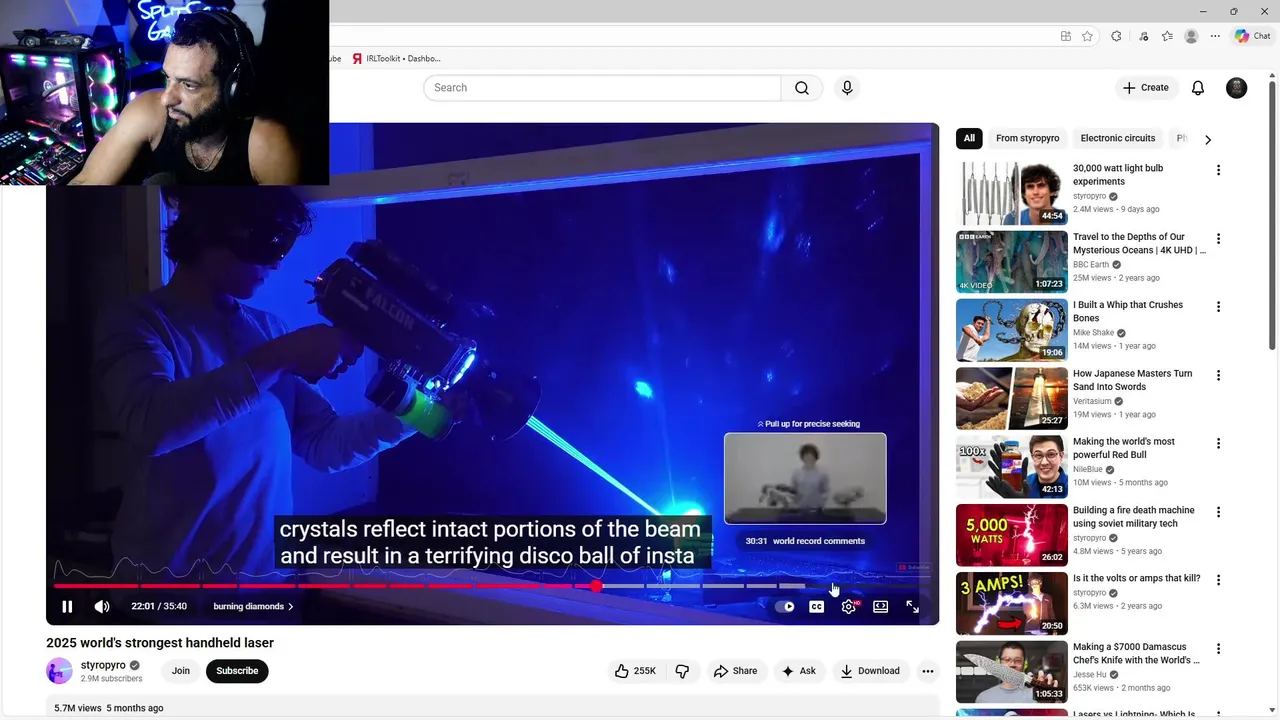Image resolution: width=1280 pixels, height=720 pixels.
Task: Open 'Making a $7000 Damascus Chef's Knife' video
Action: point(1136,654)
